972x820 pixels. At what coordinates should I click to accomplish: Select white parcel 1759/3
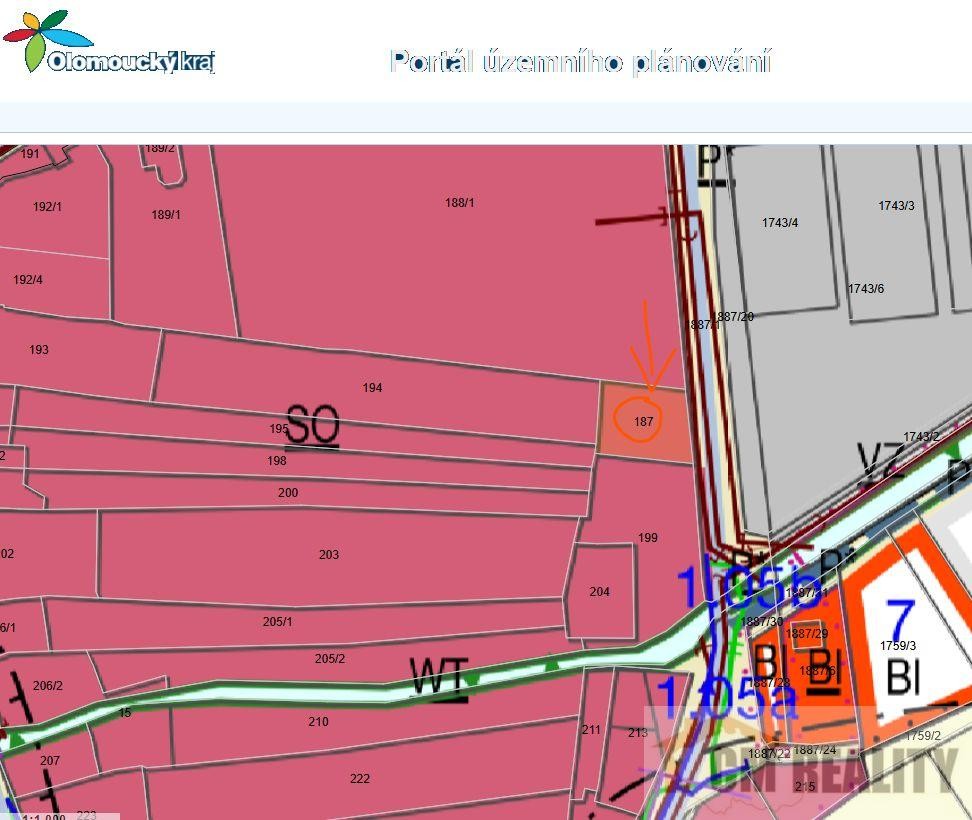click(x=898, y=646)
